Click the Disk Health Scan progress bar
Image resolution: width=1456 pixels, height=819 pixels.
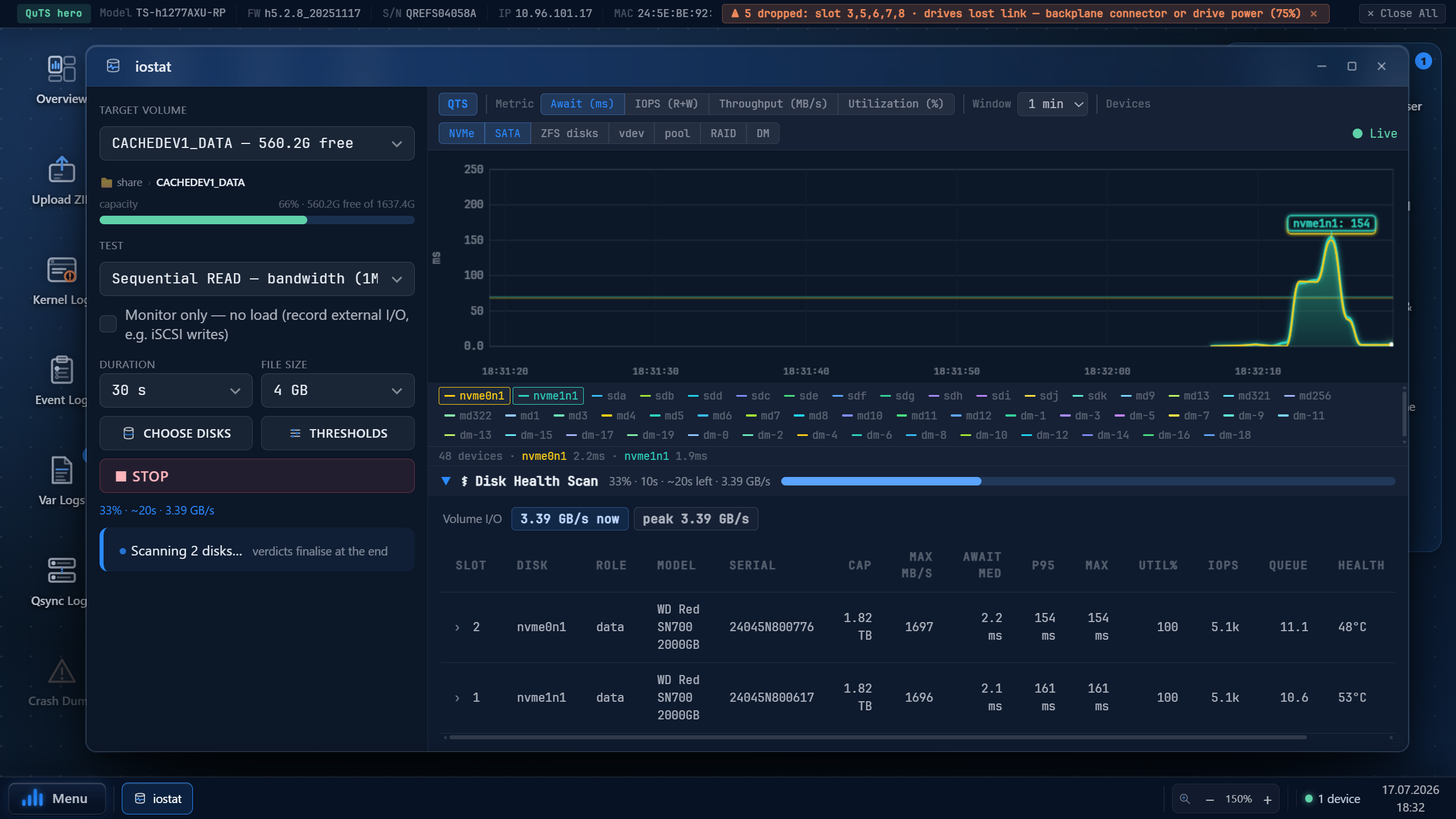pyautogui.click(x=1088, y=481)
